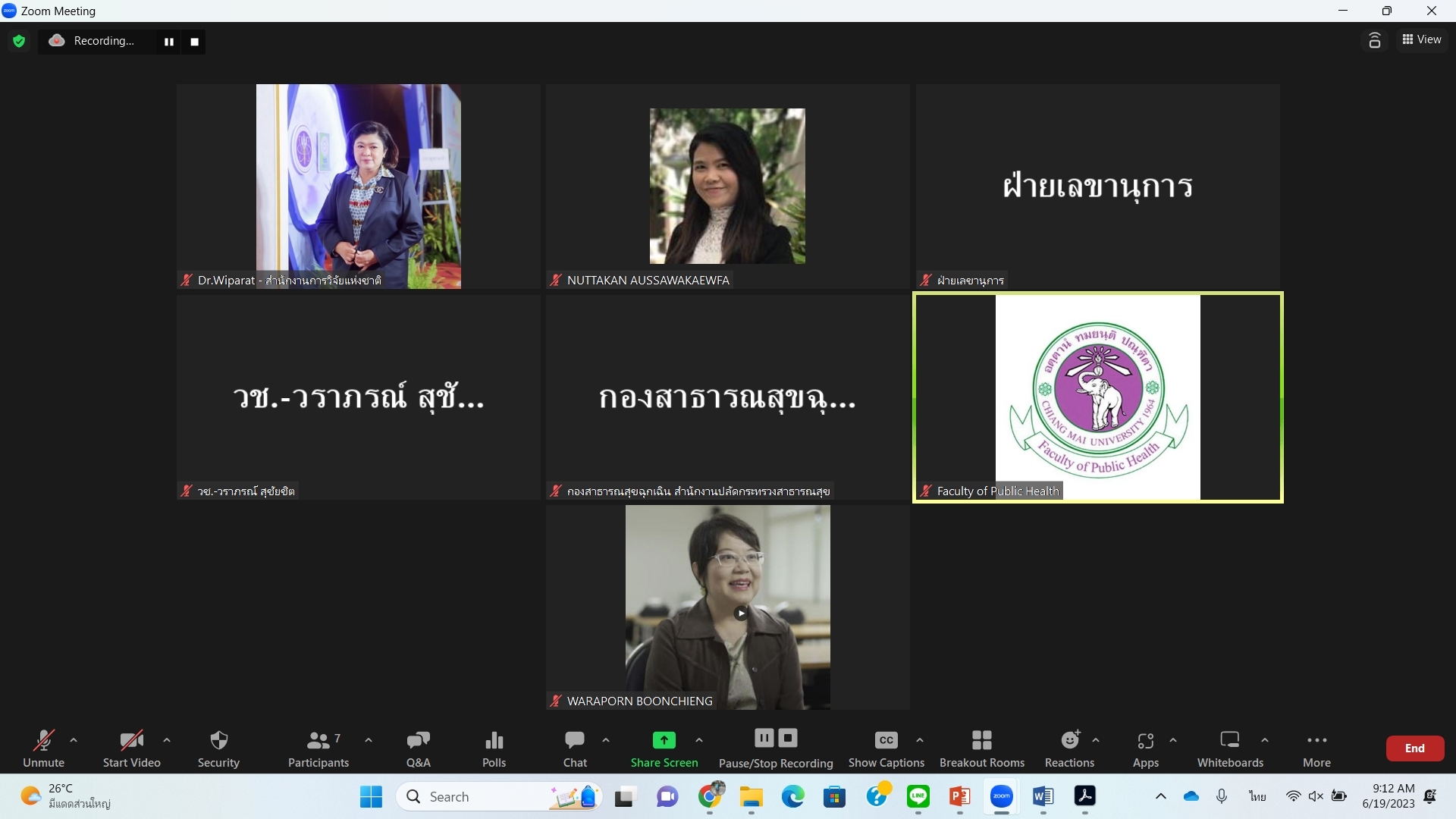1456x819 pixels.
Task: Open Task View from taskbar
Action: [624, 797]
